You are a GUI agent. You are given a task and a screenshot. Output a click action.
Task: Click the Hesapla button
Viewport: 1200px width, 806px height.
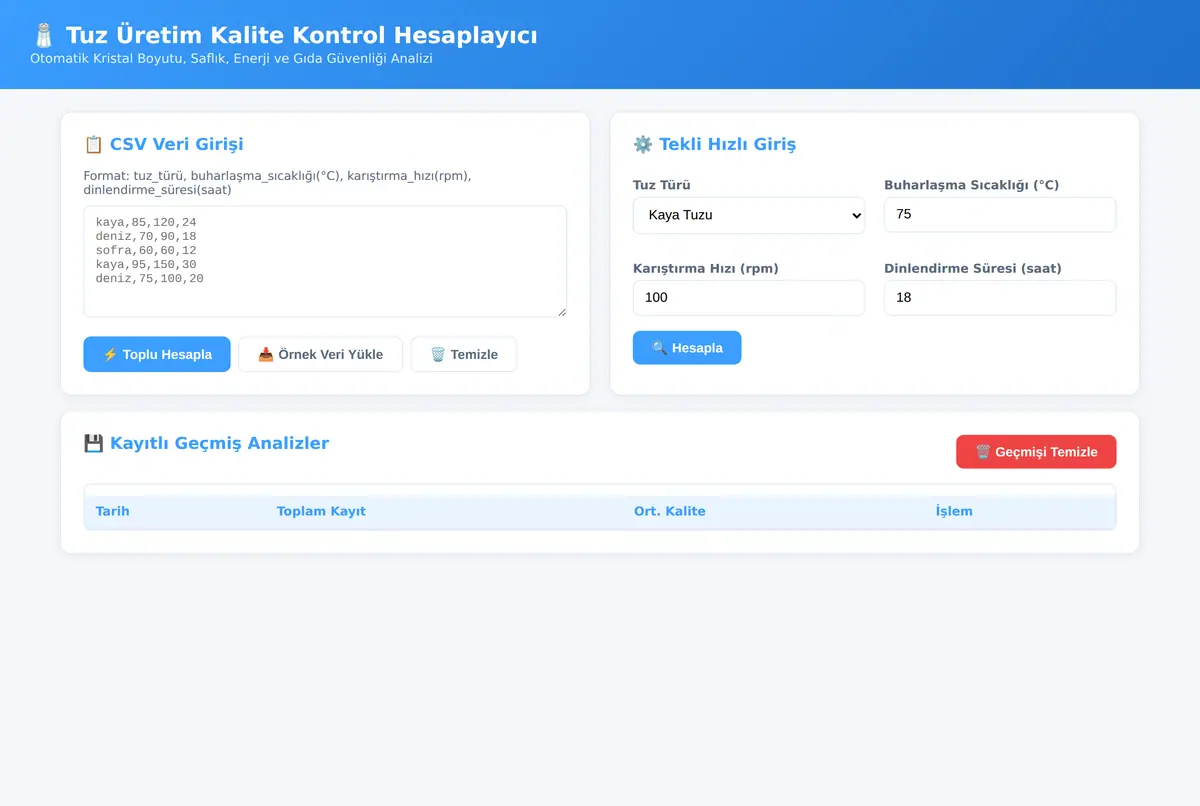[x=687, y=348]
